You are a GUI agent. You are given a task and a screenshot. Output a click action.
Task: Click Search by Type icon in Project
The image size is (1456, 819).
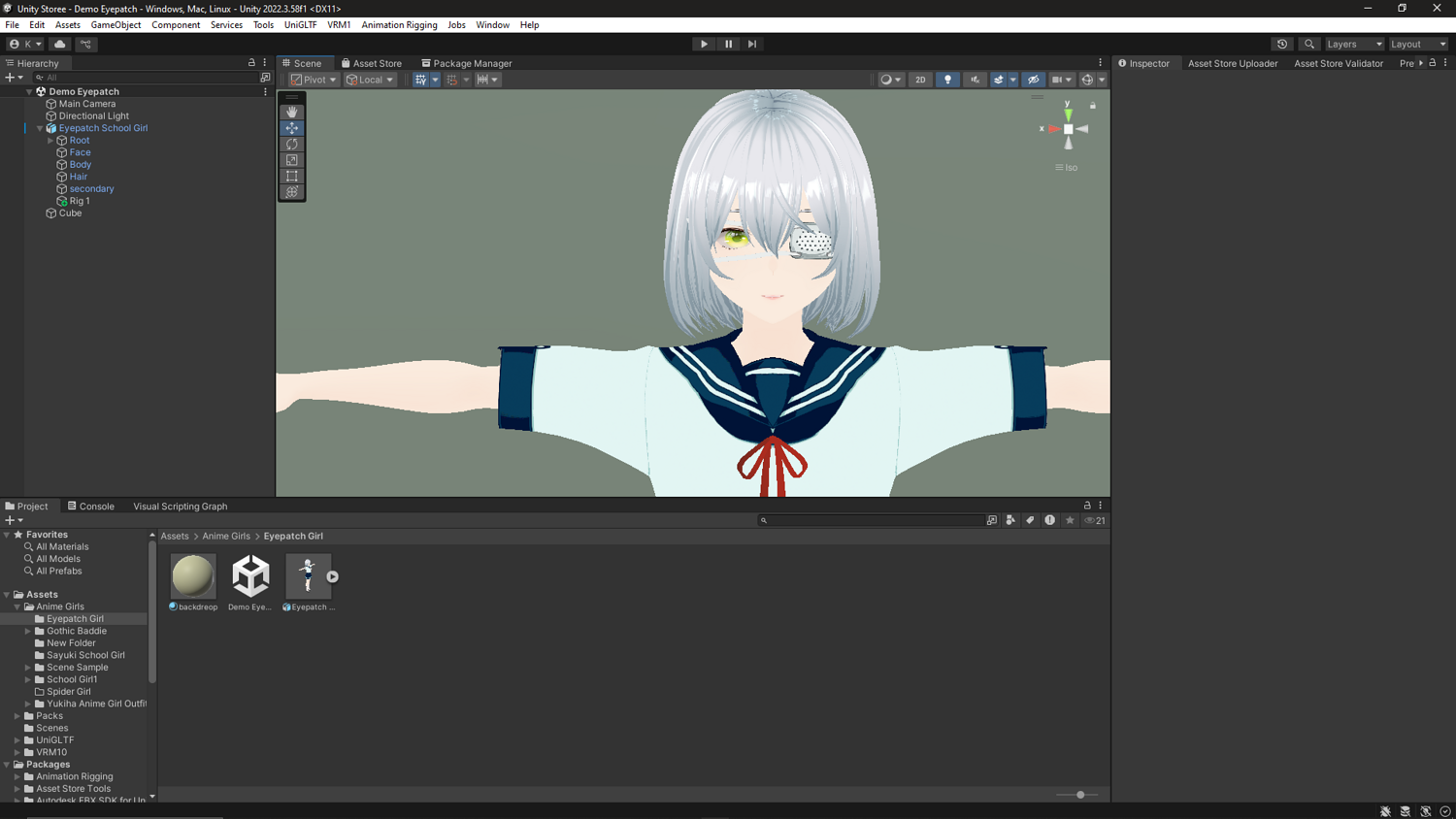(x=1010, y=520)
